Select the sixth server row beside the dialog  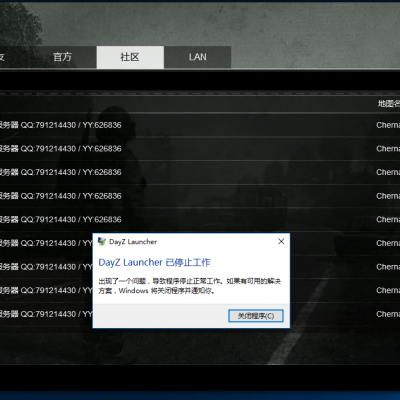(x=46, y=243)
